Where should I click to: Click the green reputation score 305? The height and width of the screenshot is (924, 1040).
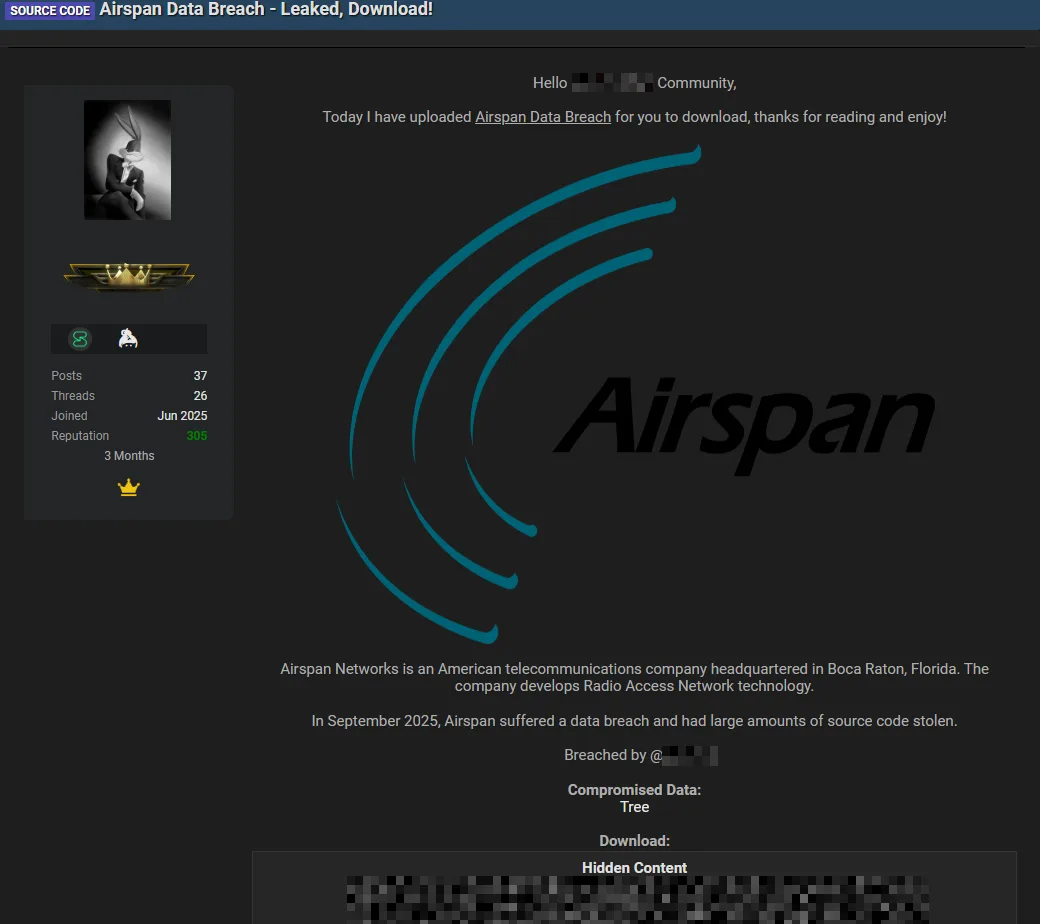coord(196,435)
